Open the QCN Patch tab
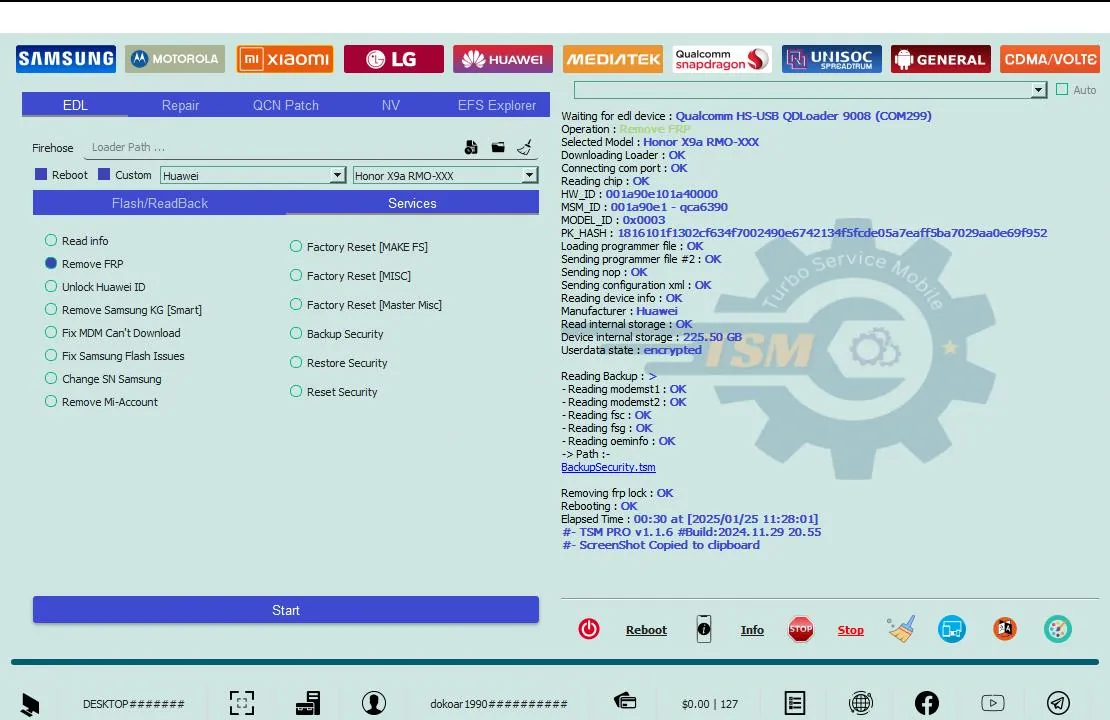This screenshot has width=1110, height=720. pyautogui.click(x=286, y=105)
